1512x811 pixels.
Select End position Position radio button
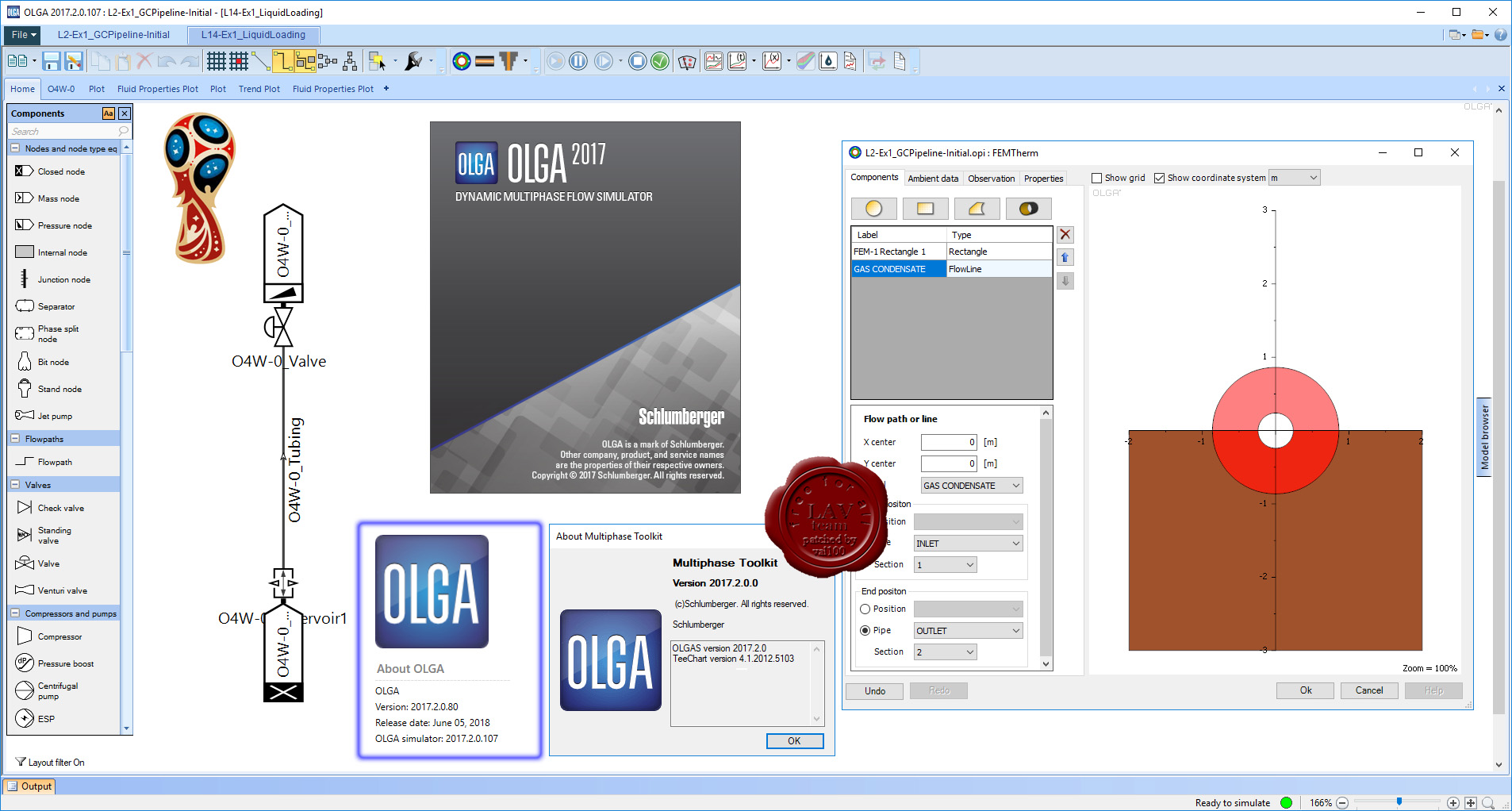pyautogui.click(x=865, y=609)
